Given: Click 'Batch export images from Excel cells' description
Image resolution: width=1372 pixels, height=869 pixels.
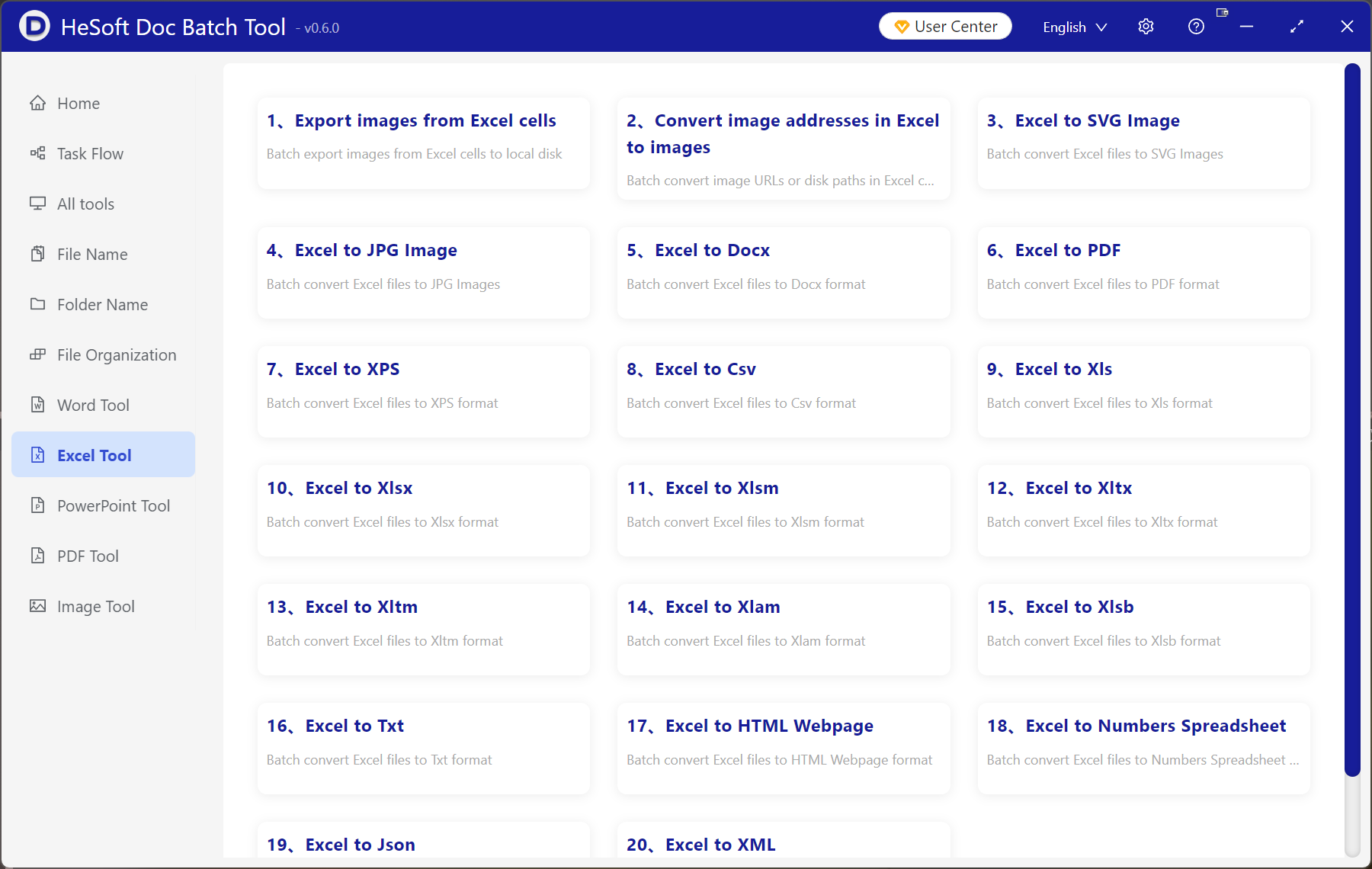Looking at the screenshot, I should [414, 154].
